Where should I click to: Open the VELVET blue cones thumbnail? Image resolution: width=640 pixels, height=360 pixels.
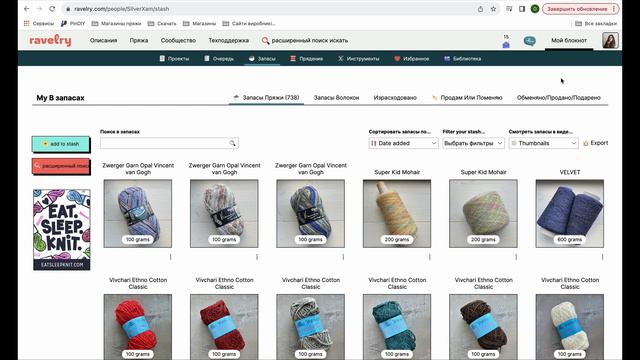click(x=570, y=213)
